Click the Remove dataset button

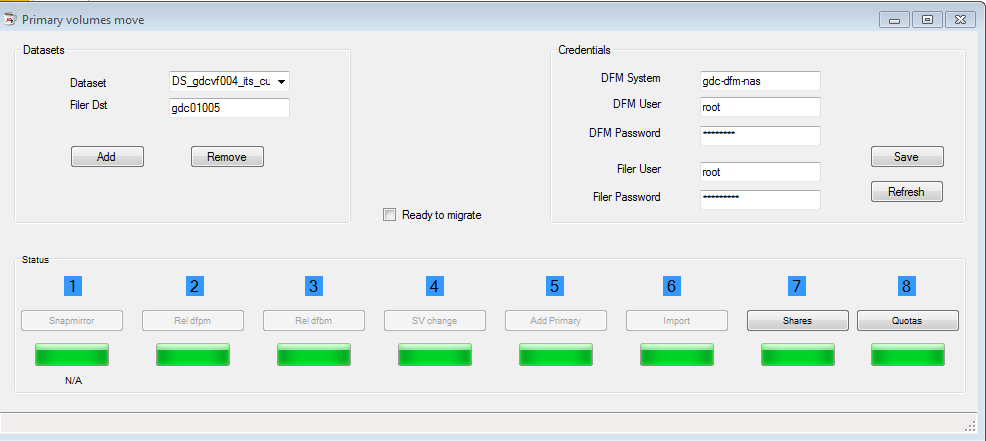click(x=227, y=157)
